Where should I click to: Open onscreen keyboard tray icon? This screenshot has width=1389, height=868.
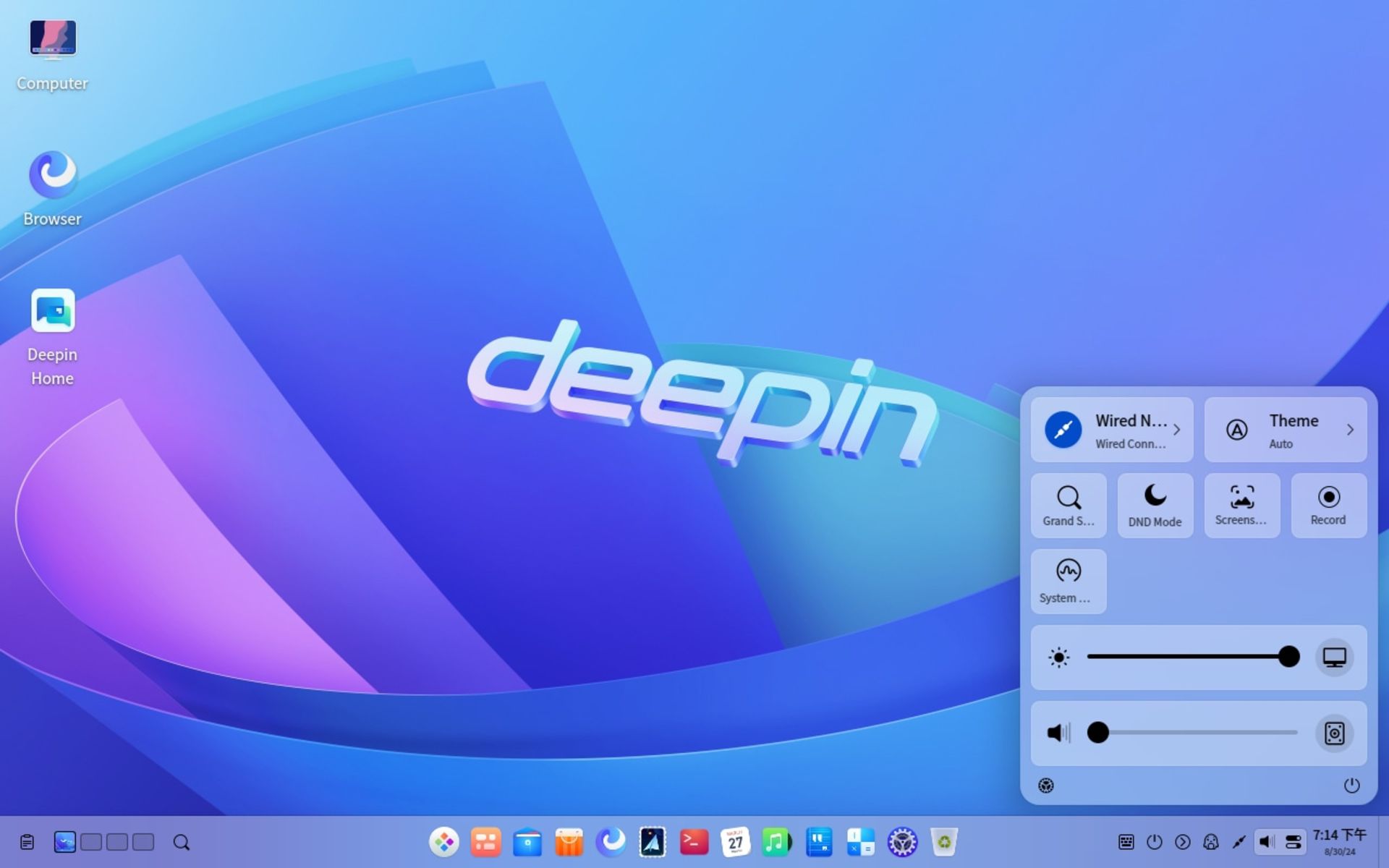coord(1126,842)
